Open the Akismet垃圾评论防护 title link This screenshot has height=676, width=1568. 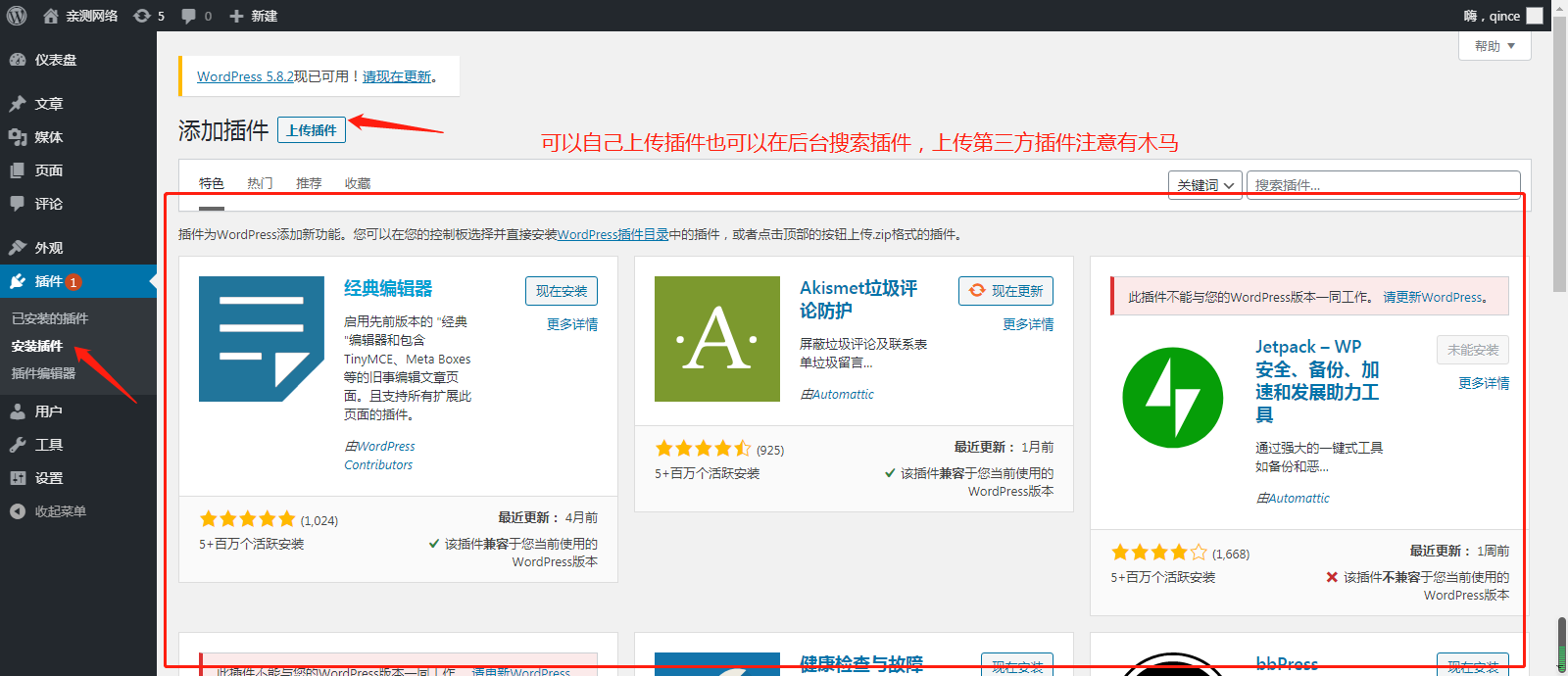[858, 300]
